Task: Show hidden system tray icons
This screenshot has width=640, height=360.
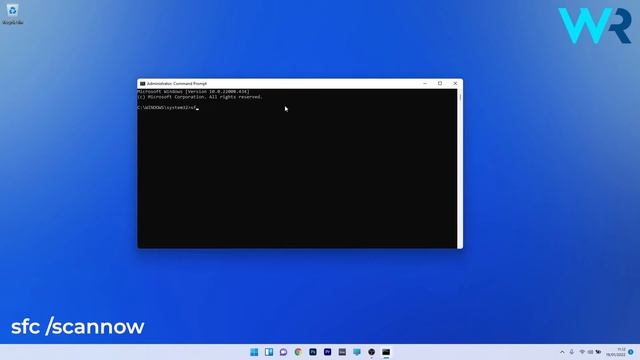Action: coord(562,352)
